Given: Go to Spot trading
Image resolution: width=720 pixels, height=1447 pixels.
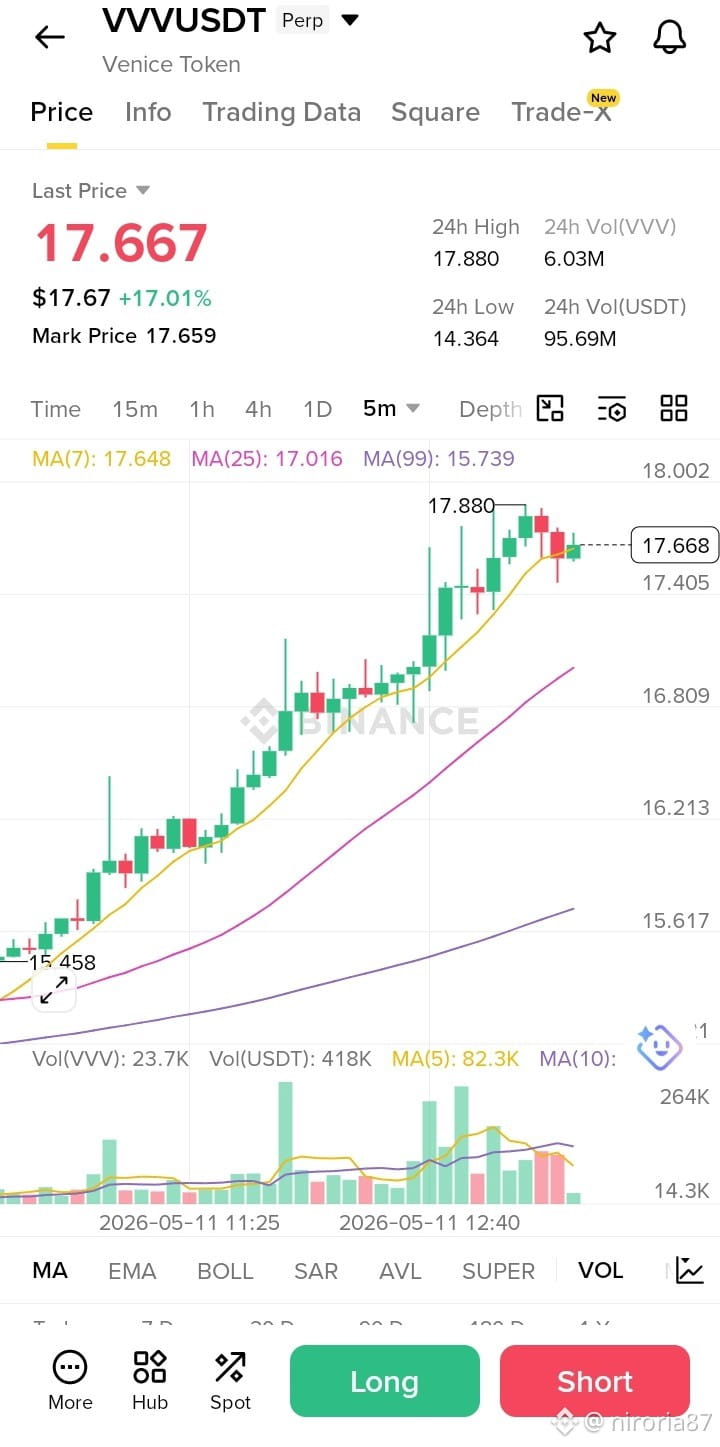Looking at the screenshot, I should pos(230,1381).
